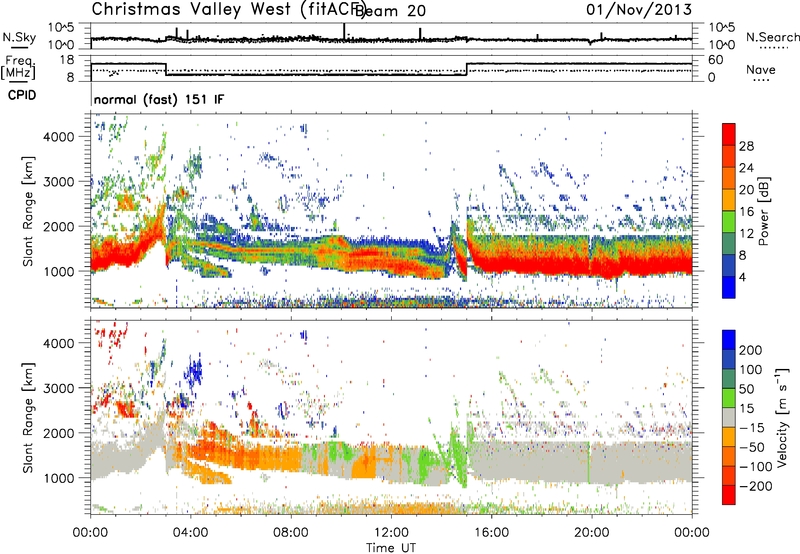Select the 3000 tick in power panel

(58, 182)
